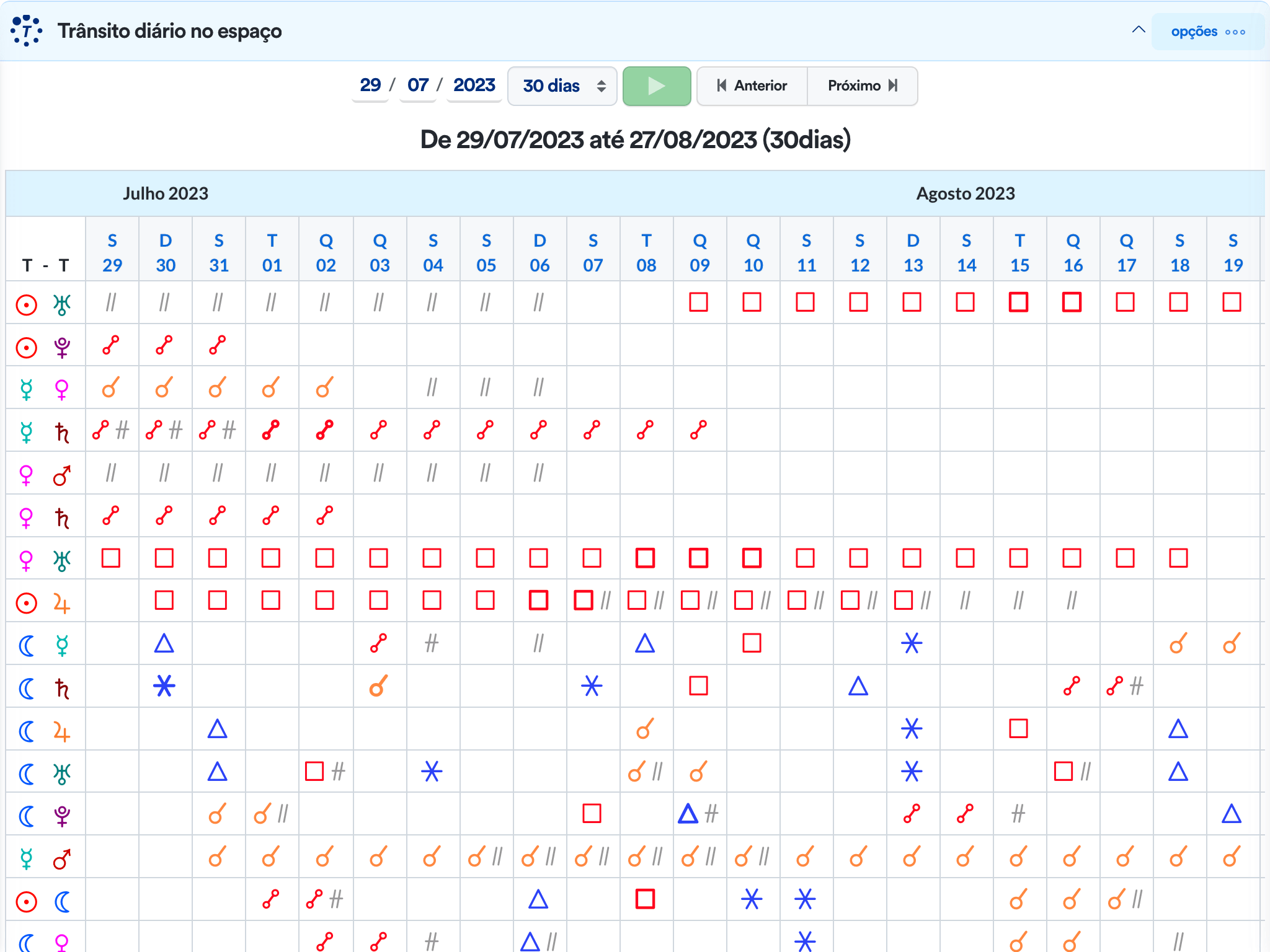The height and width of the screenshot is (952, 1270).
Task: Select the T 01 day column header
Action: click(272, 252)
